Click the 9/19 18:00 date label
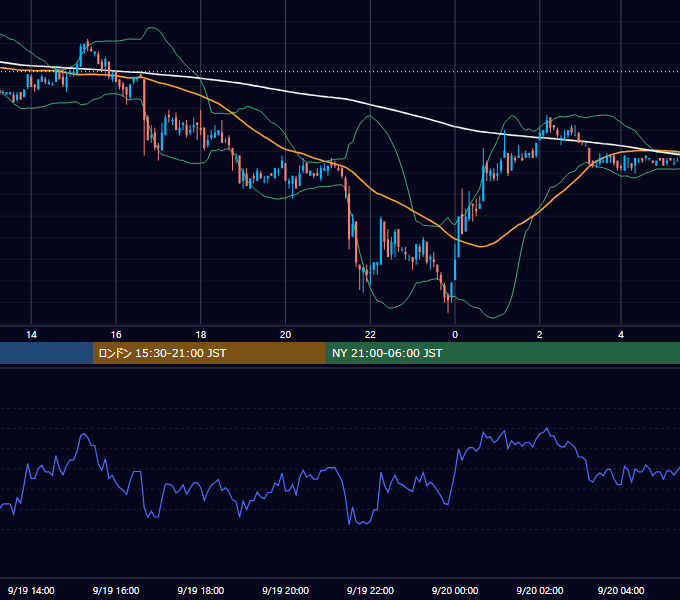Image resolution: width=680 pixels, height=600 pixels. (201, 590)
